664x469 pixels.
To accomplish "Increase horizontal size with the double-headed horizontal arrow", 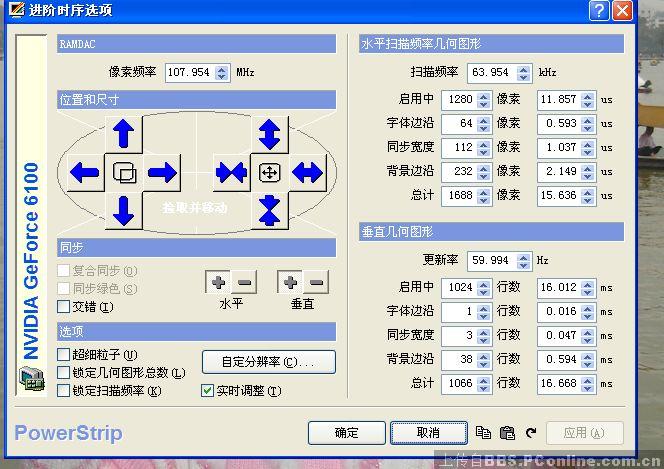I will pyautogui.click(x=308, y=173).
